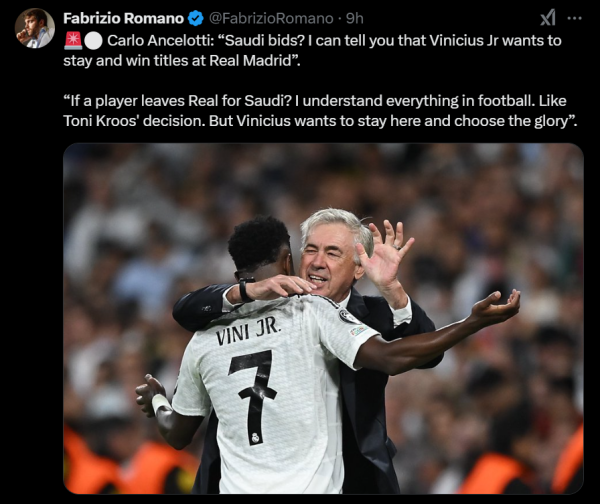Click the Real Madrid crest below the number
The width and height of the screenshot is (600, 504).
pos(256,438)
